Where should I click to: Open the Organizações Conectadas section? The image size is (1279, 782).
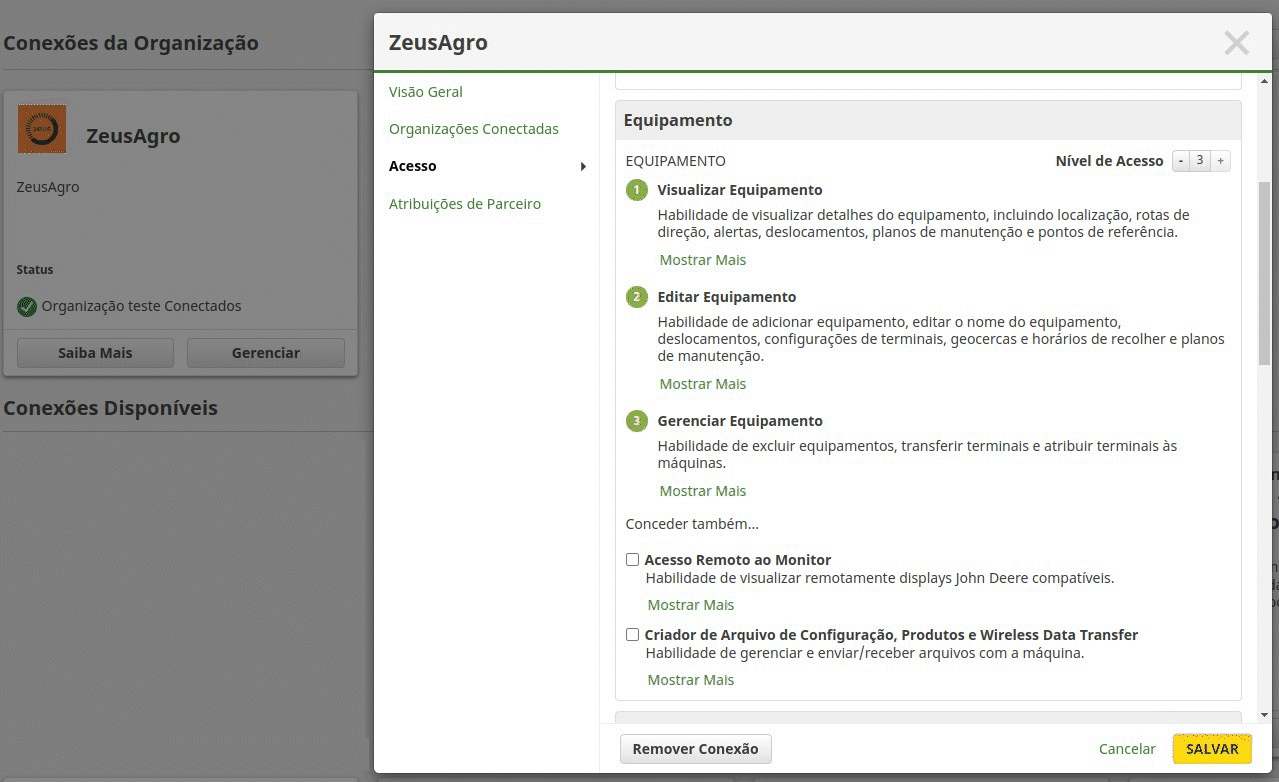(x=474, y=129)
